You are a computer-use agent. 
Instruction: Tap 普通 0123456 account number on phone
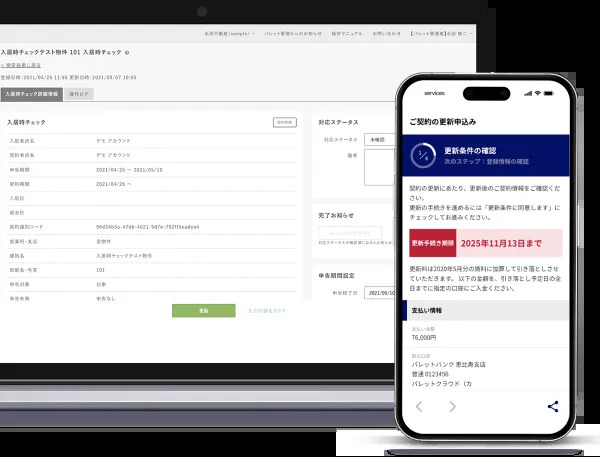click(x=430, y=374)
